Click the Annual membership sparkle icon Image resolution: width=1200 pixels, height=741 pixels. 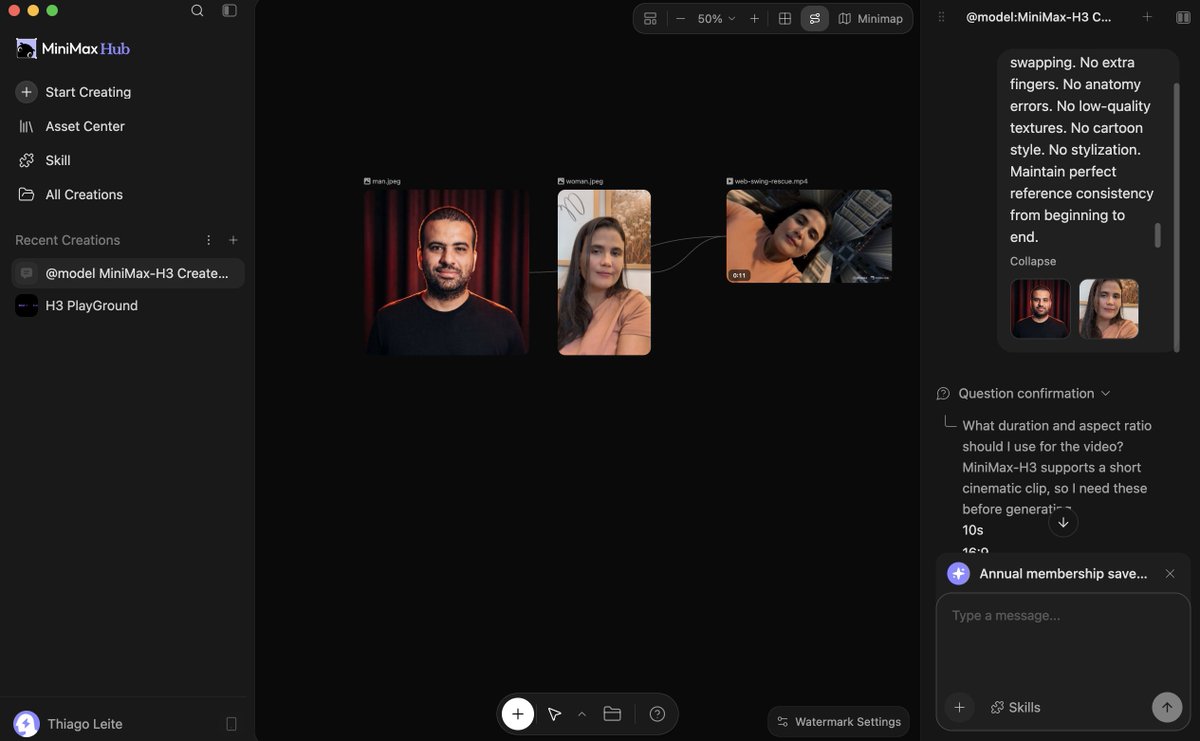958,574
